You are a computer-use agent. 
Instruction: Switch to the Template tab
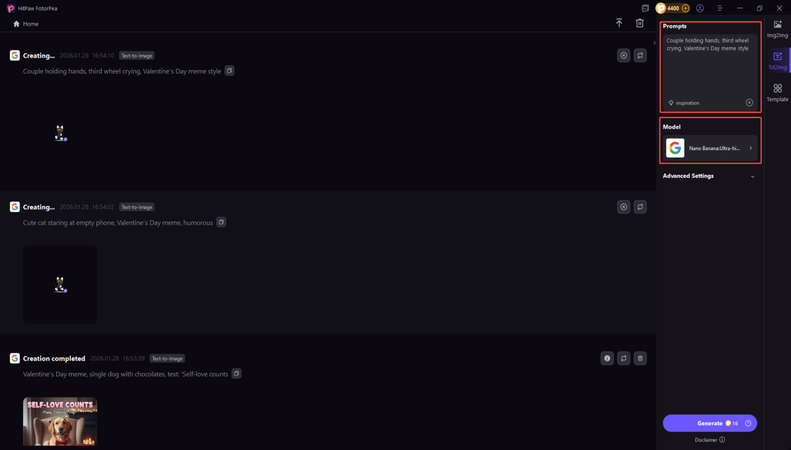tap(777, 92)
